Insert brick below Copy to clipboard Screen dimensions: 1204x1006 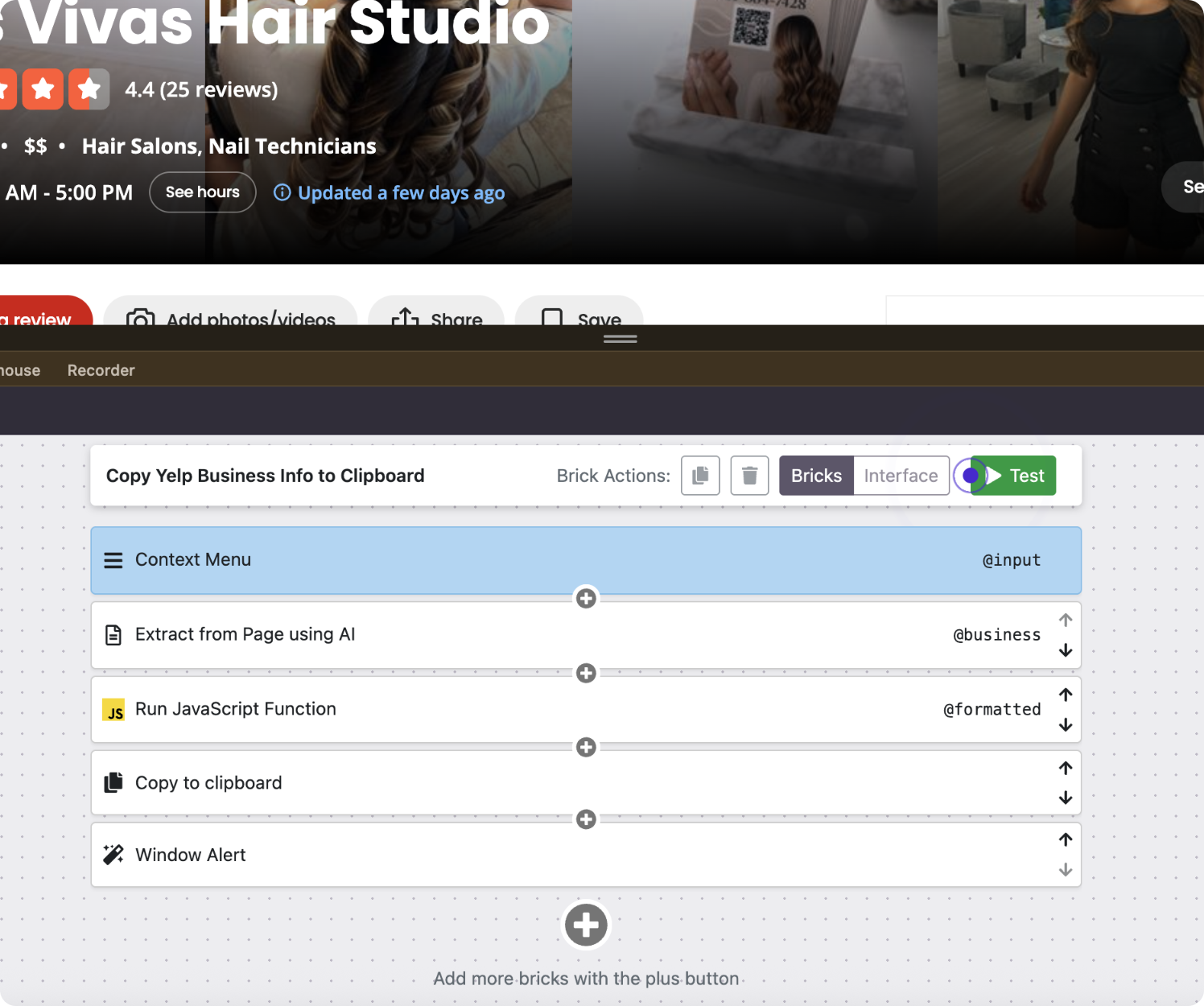point(586,819)
